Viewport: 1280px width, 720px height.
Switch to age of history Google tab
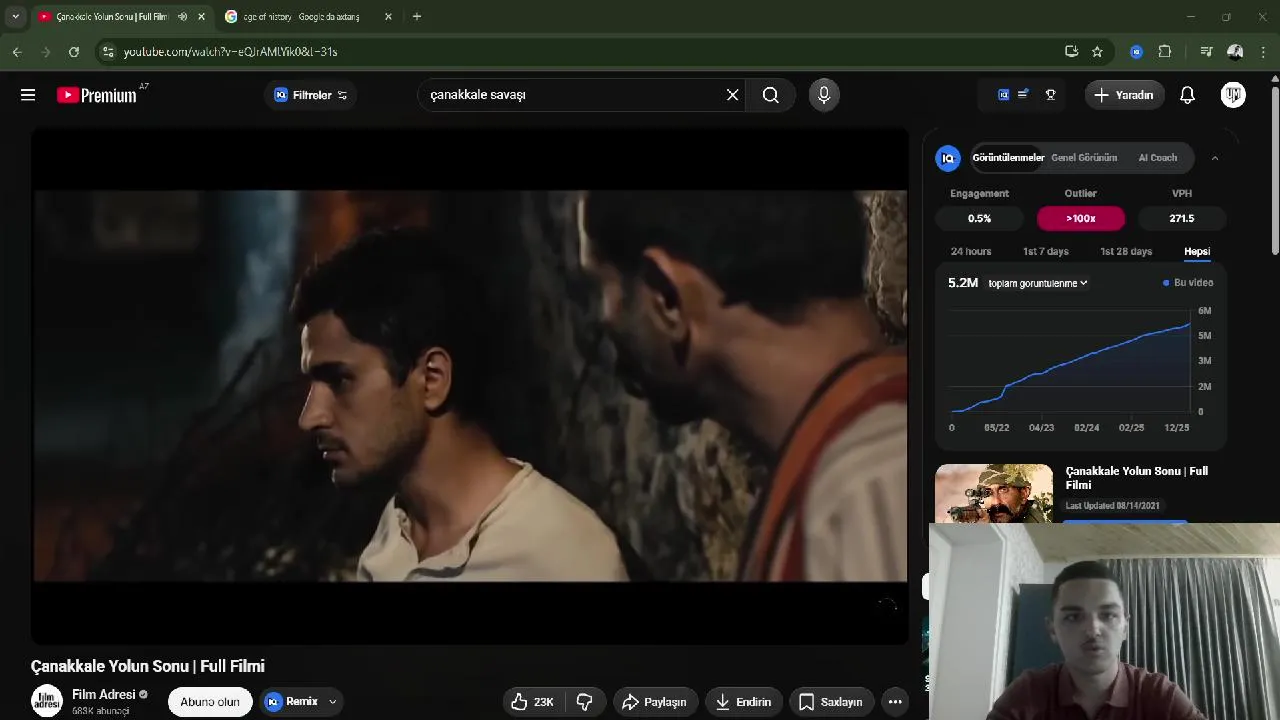click(x=300, y=17)
